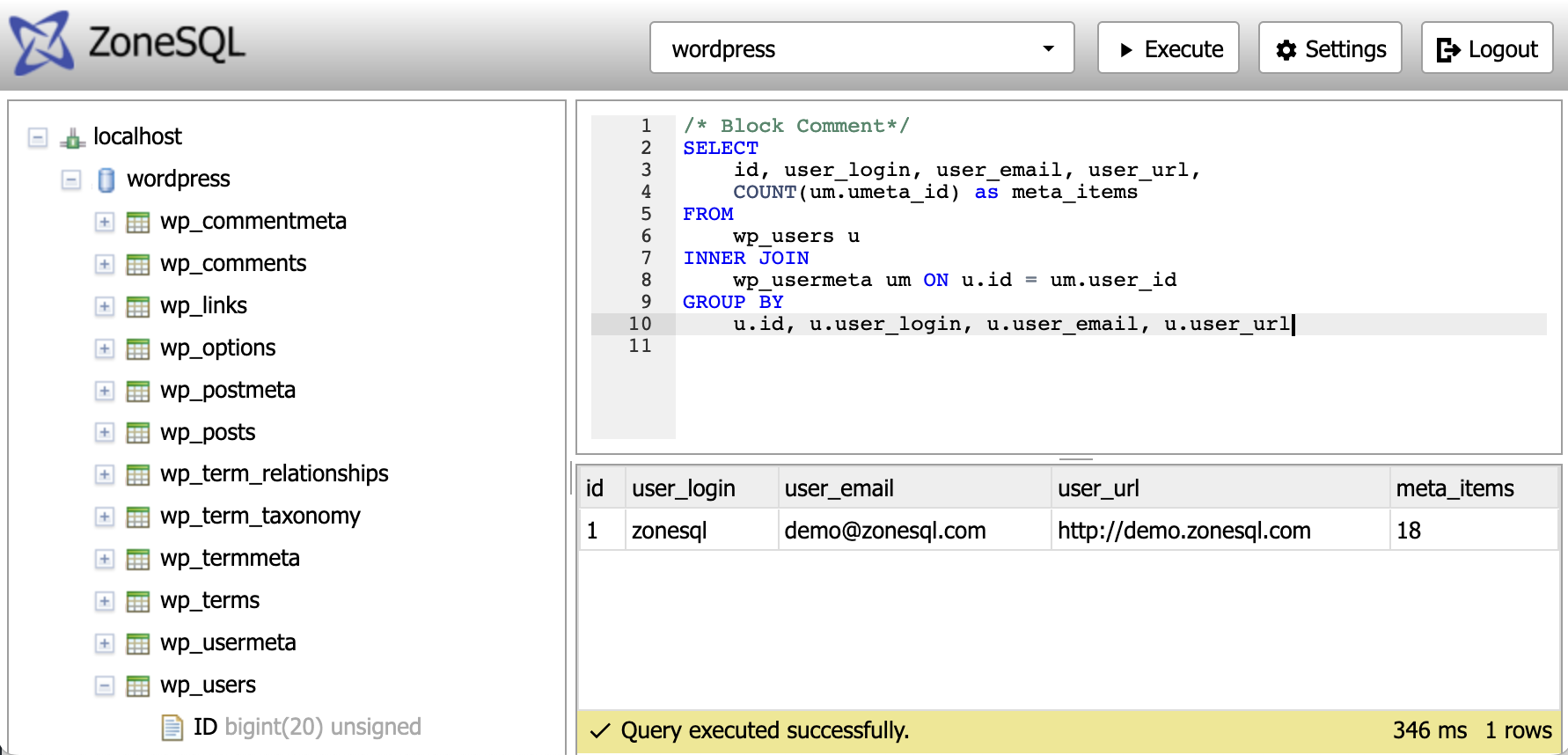Viewport: 1568px width, 755px height.
Task: Click the wp_comments table icon
Action: click(x=138, y=264)
